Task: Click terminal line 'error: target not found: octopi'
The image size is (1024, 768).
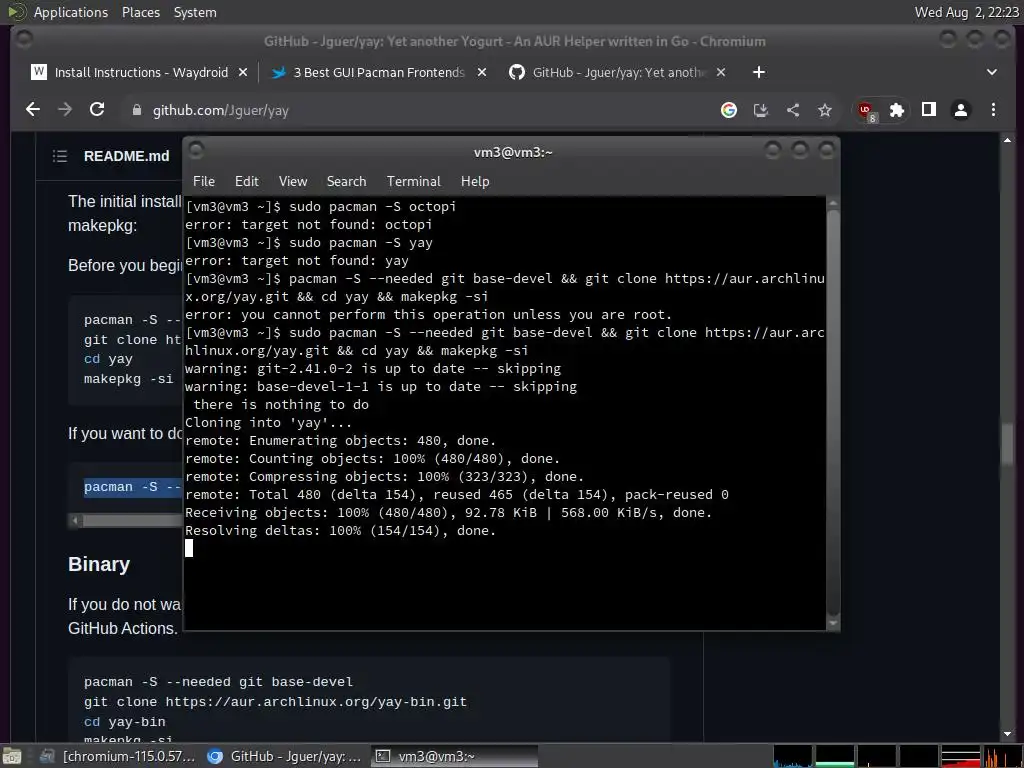Action: (308, 224)
